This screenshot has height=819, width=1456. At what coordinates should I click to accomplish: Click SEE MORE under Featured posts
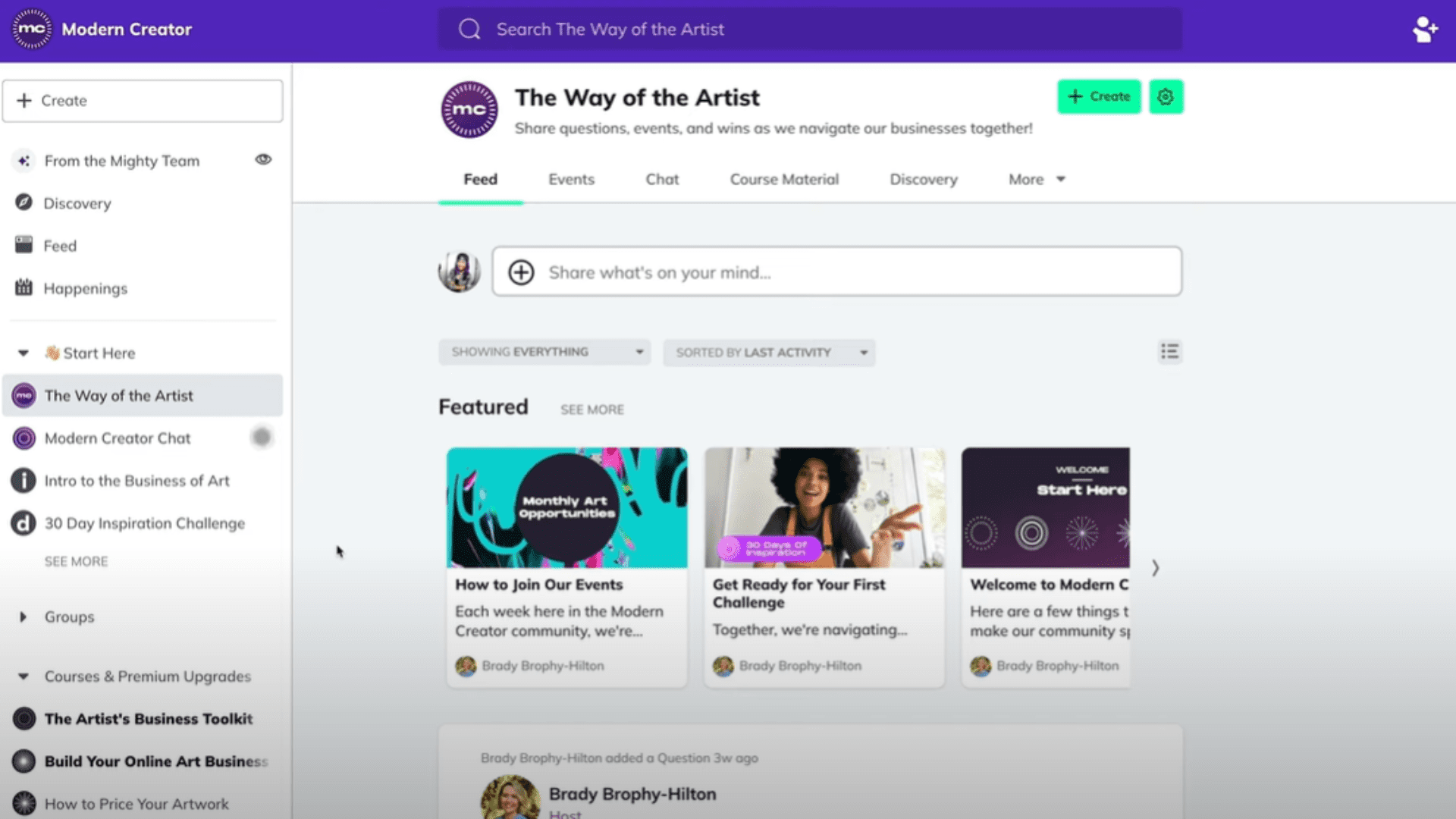[x=592, y=408]
